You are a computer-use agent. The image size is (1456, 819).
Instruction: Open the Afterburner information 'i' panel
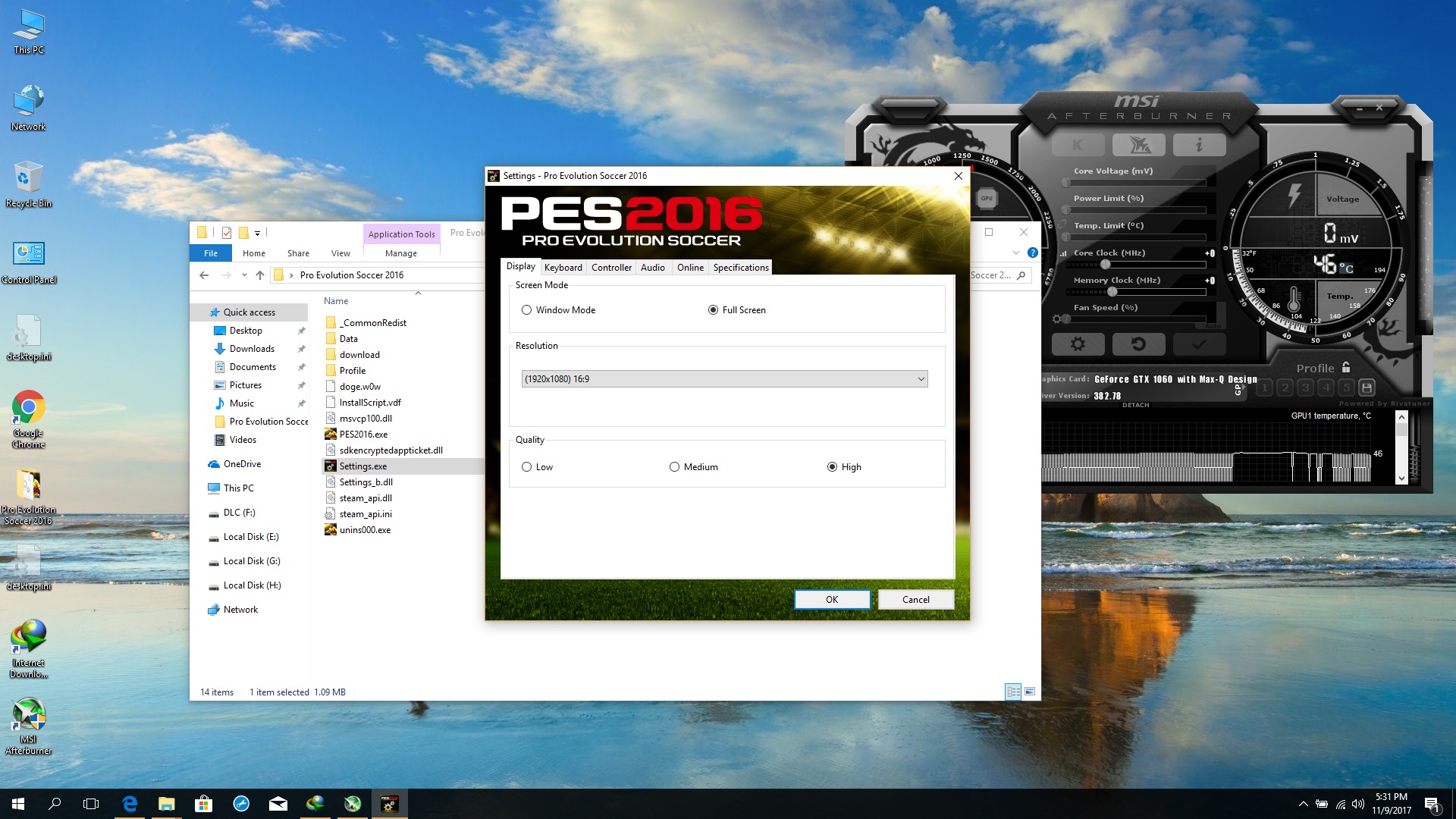click(1199, 144)
